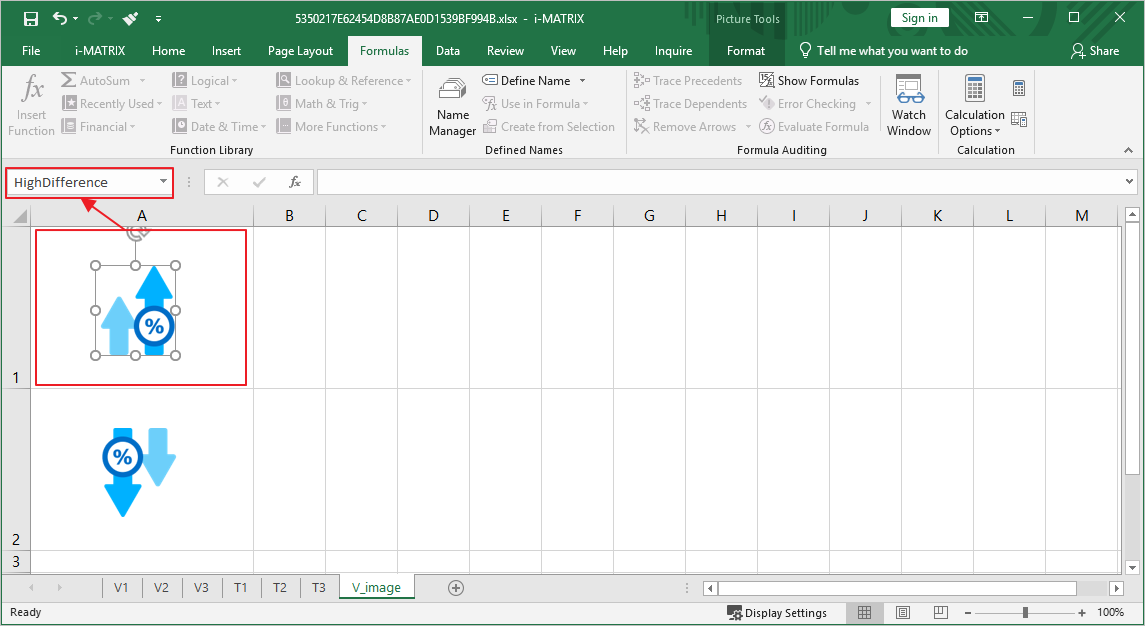Switch to Page Layout view icon
This screenshot has height=626, width=1145.
903,613
